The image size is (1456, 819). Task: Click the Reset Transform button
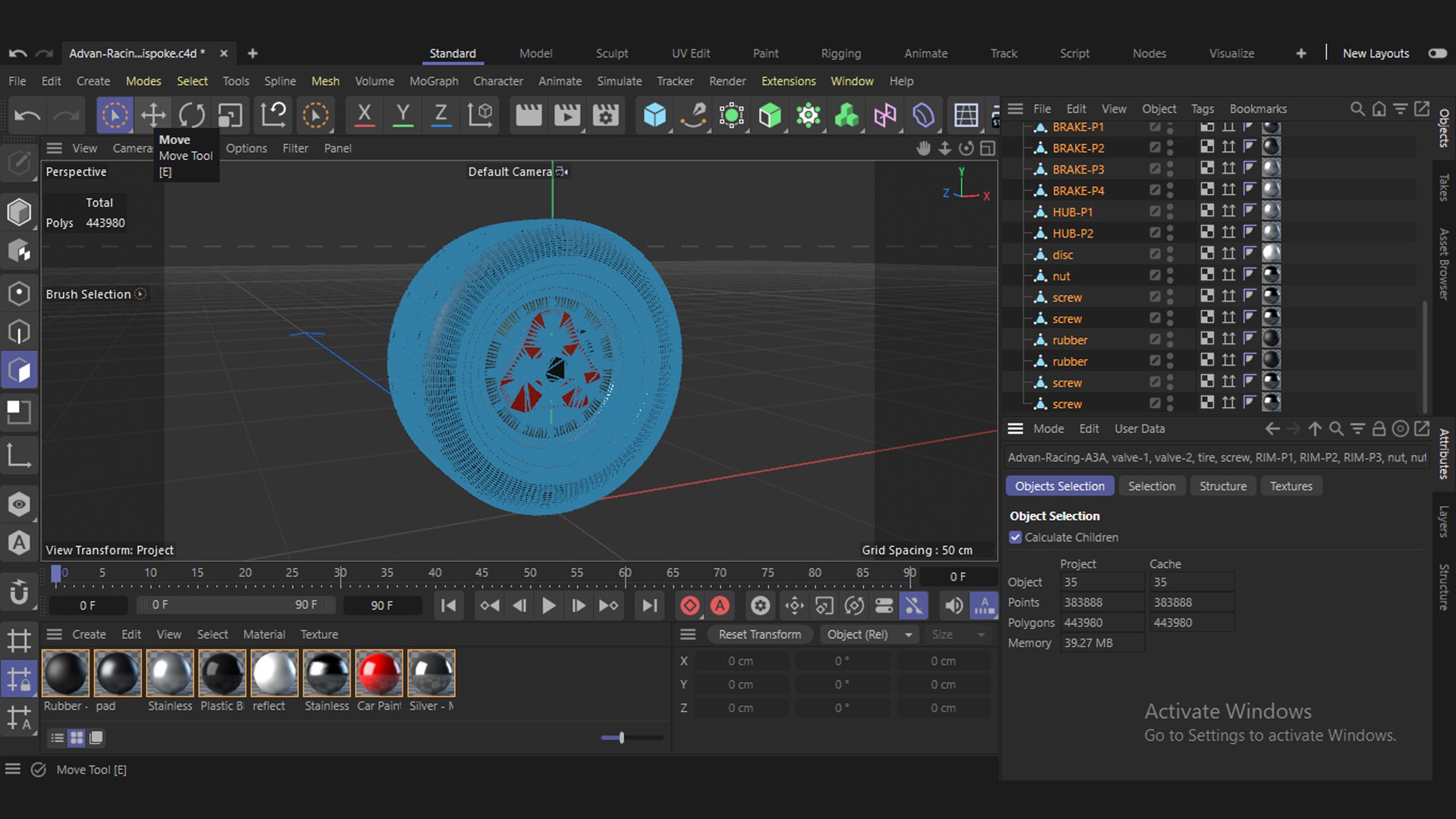coord(759,634)
